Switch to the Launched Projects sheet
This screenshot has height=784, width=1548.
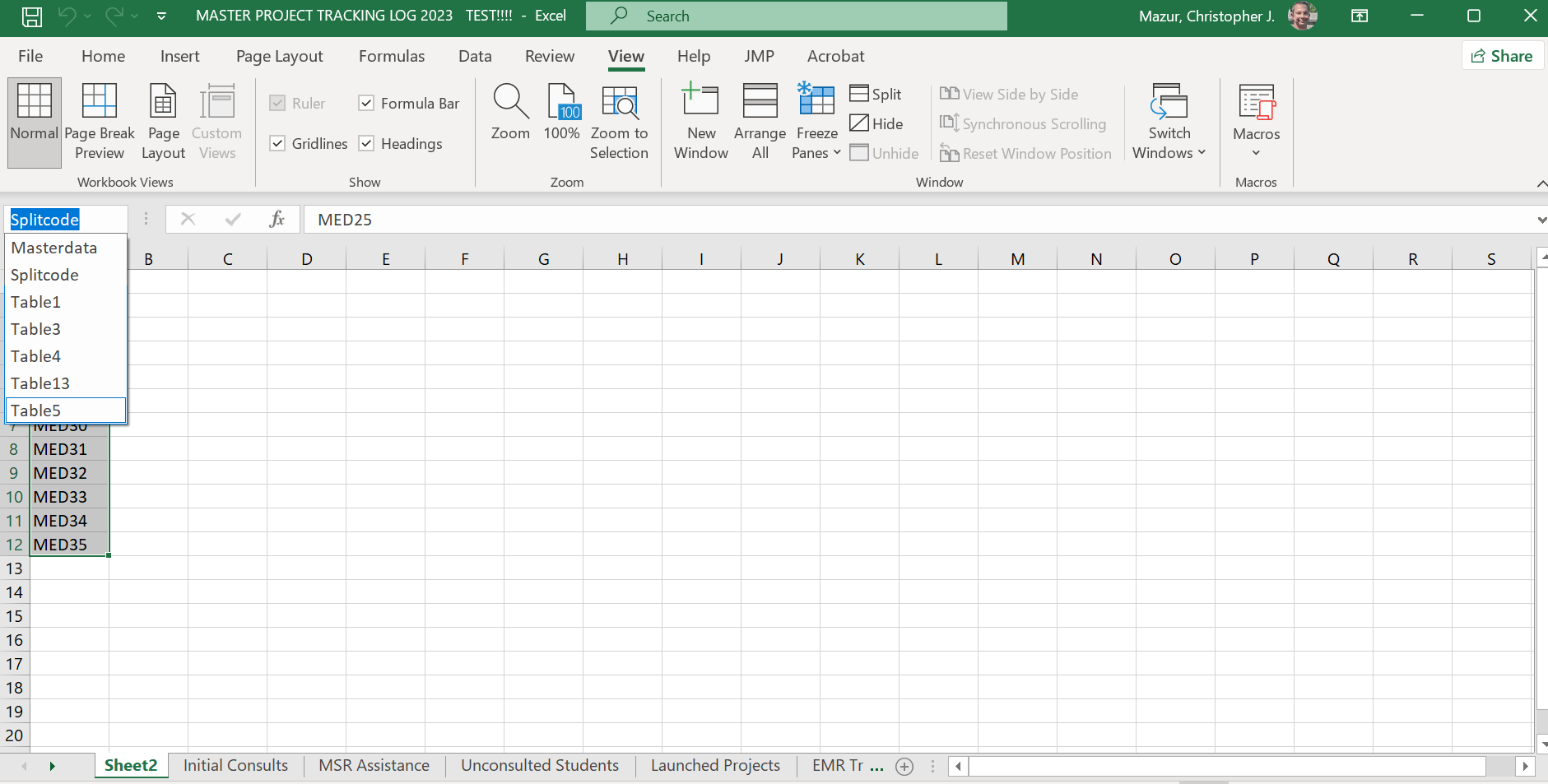click(715, 766)
